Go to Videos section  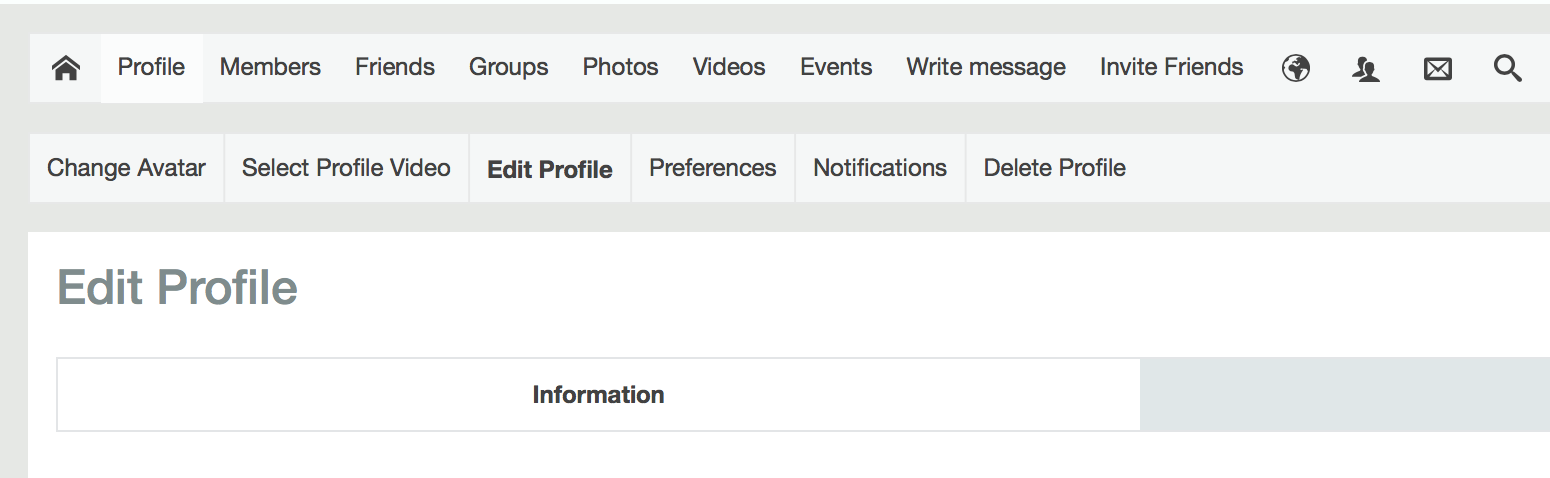729,68
